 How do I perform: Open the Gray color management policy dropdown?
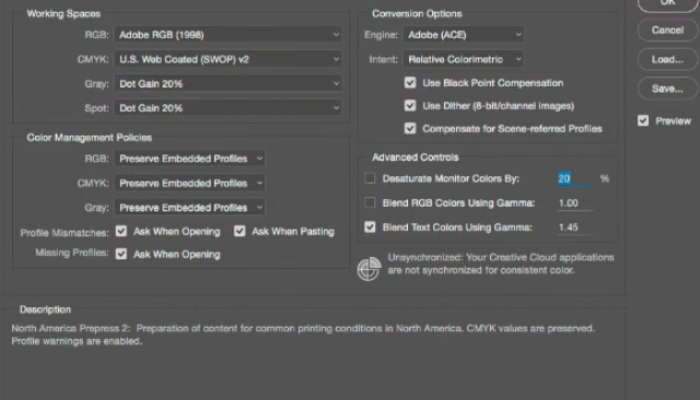pos(189,207)
